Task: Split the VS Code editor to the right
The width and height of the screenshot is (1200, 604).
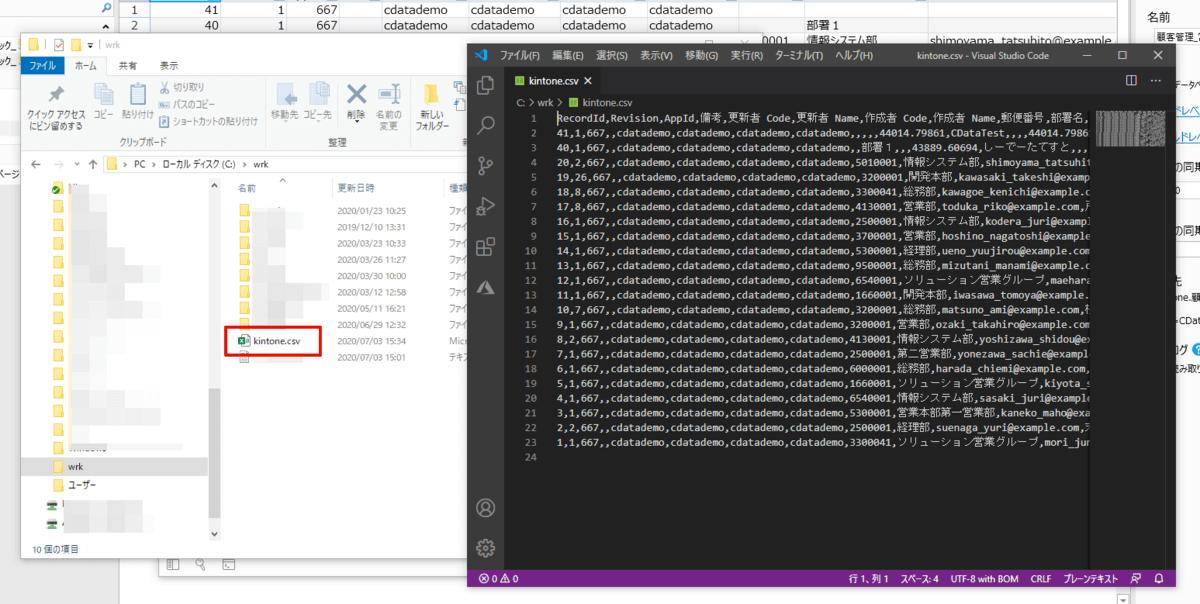Action: coord(1131,81)
